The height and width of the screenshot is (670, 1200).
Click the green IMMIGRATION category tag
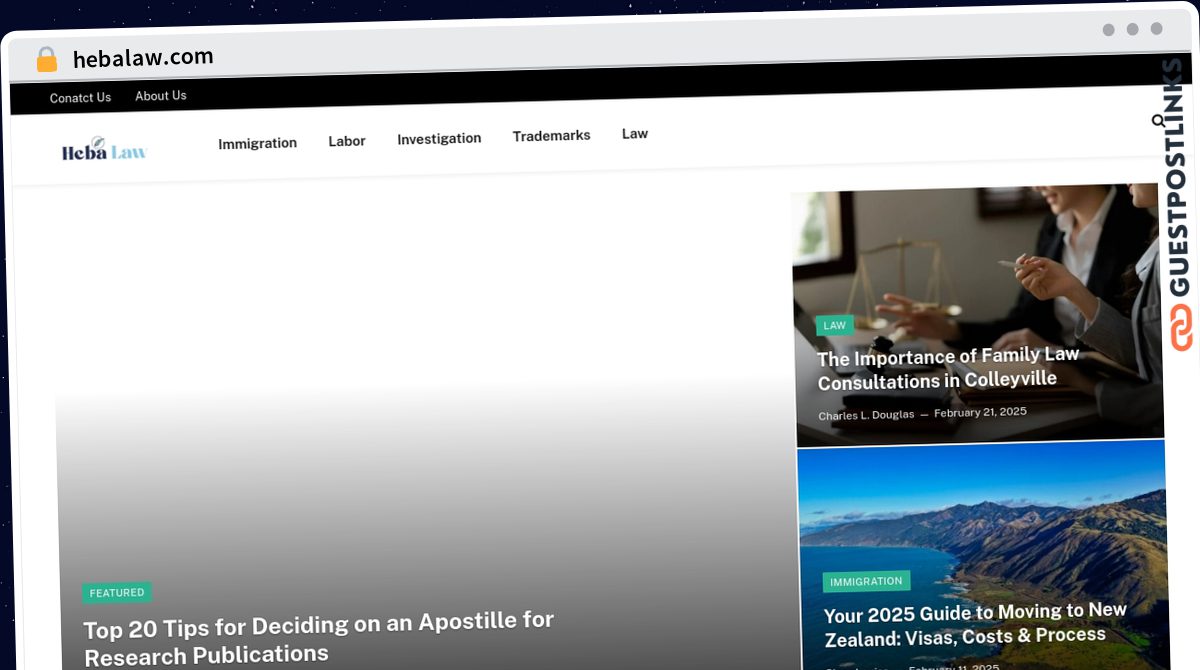(x=866, y=581)
